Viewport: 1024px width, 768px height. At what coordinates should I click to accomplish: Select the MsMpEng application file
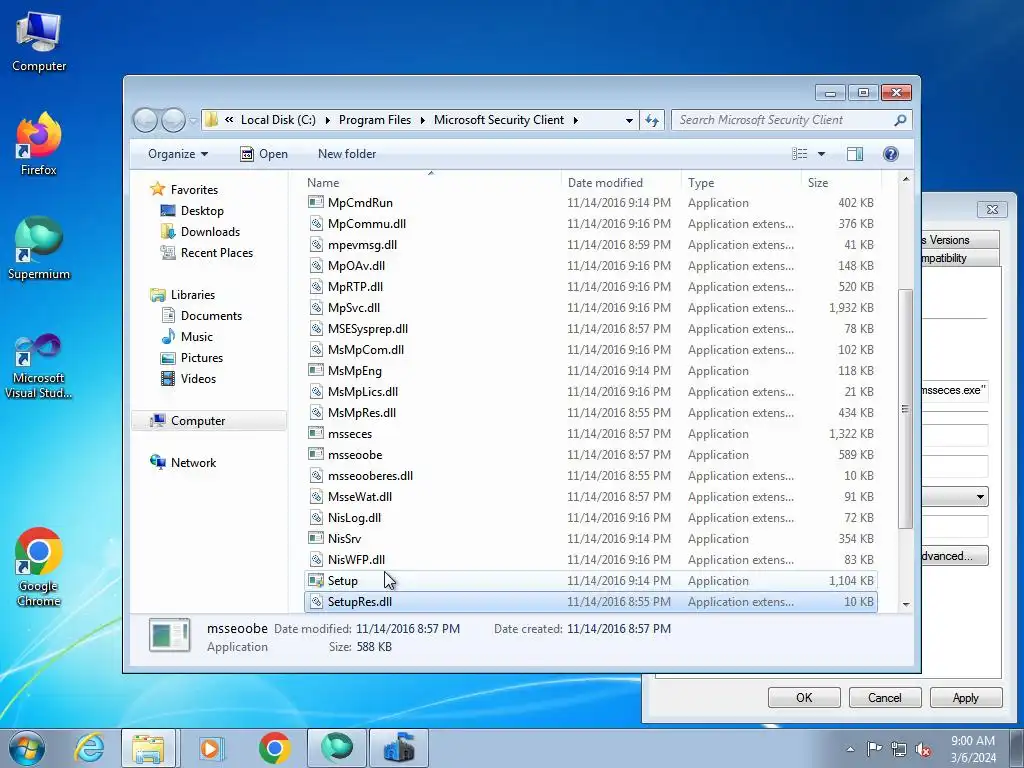[591, 371]
